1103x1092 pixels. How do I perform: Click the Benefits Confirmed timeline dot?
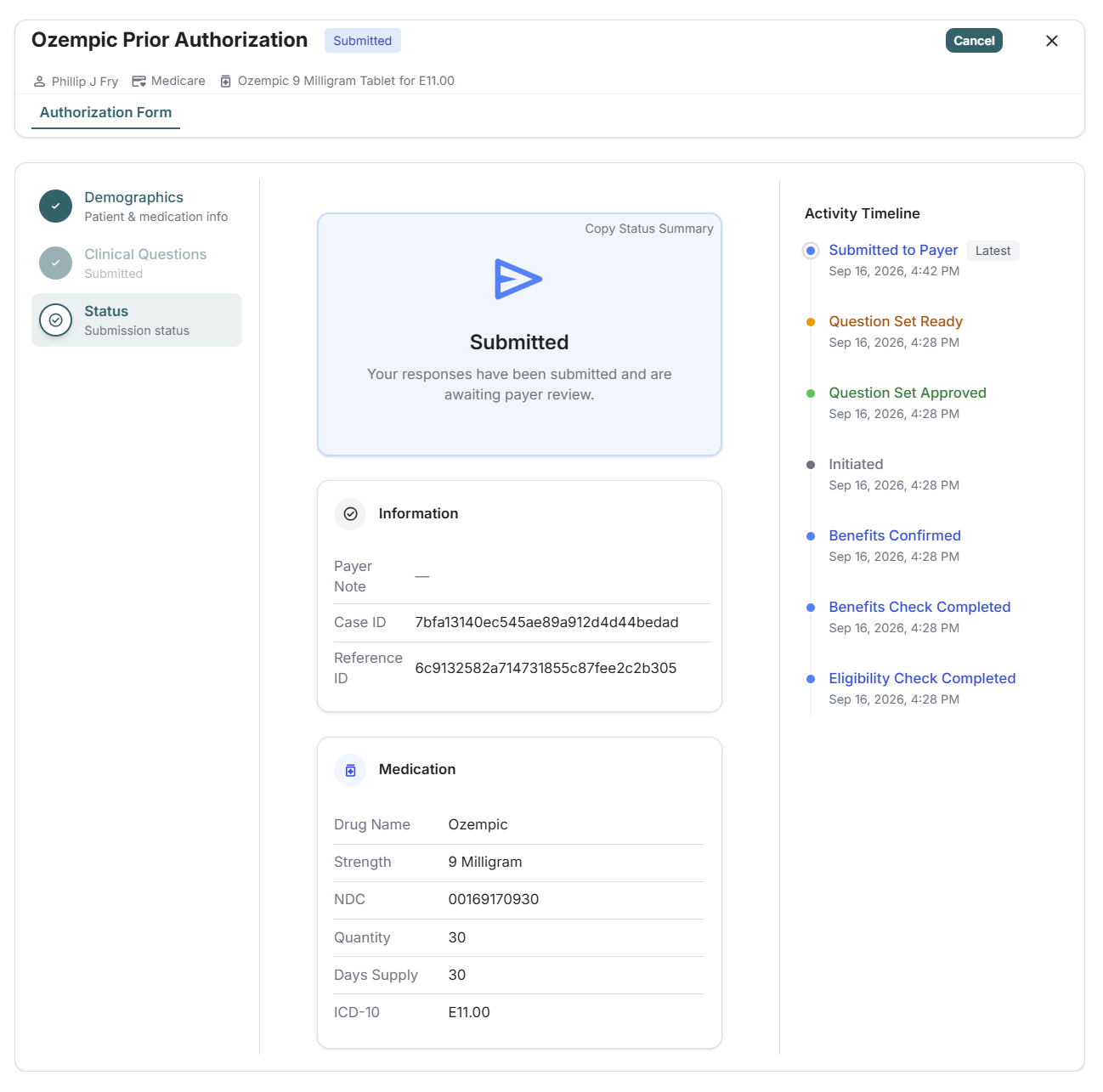(811, 536)
